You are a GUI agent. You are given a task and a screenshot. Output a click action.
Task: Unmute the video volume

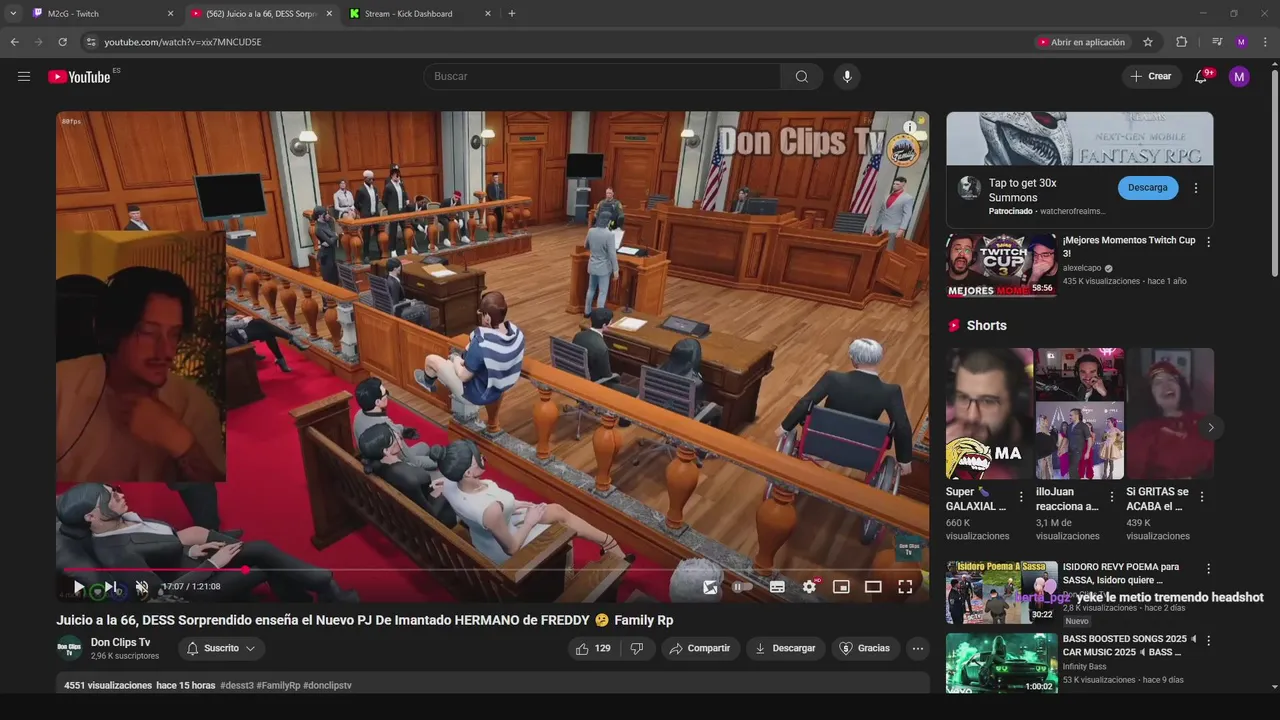point(142,587)
